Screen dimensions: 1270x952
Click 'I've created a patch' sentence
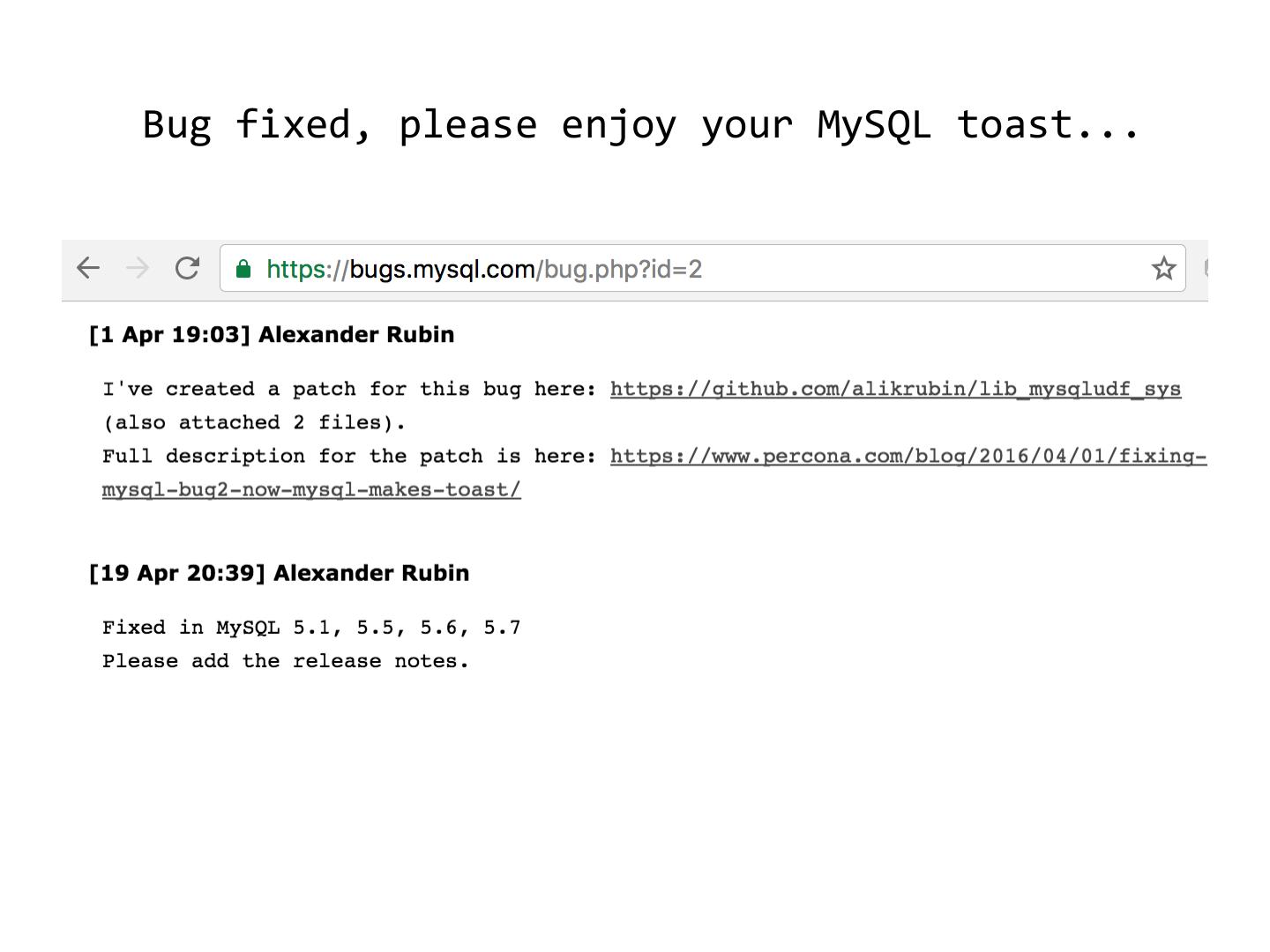[x=348, y=389]
